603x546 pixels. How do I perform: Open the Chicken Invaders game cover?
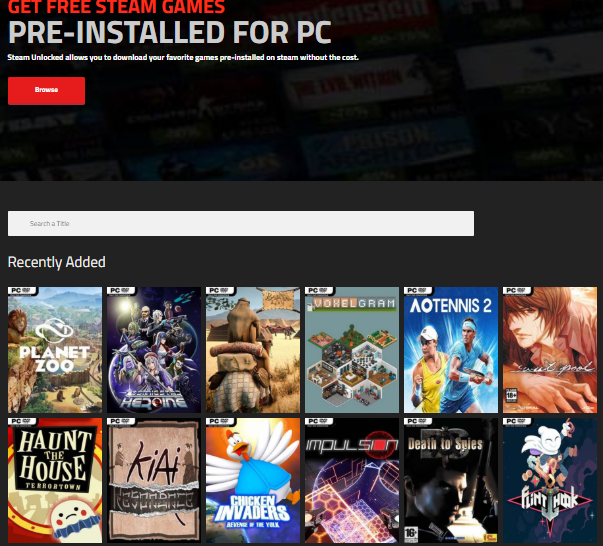(x=253, y=481)
